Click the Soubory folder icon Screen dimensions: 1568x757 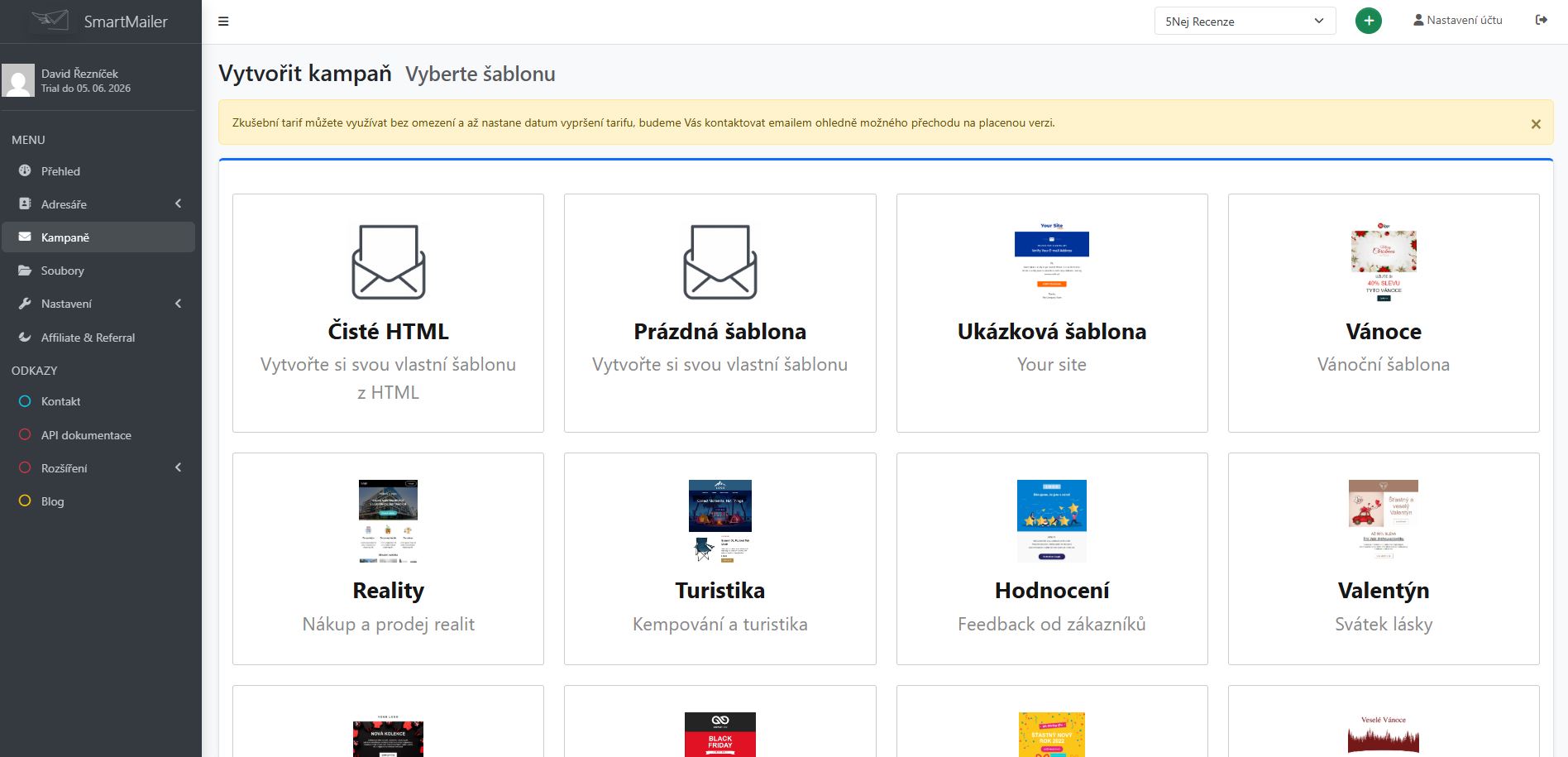tap(25, 271)
